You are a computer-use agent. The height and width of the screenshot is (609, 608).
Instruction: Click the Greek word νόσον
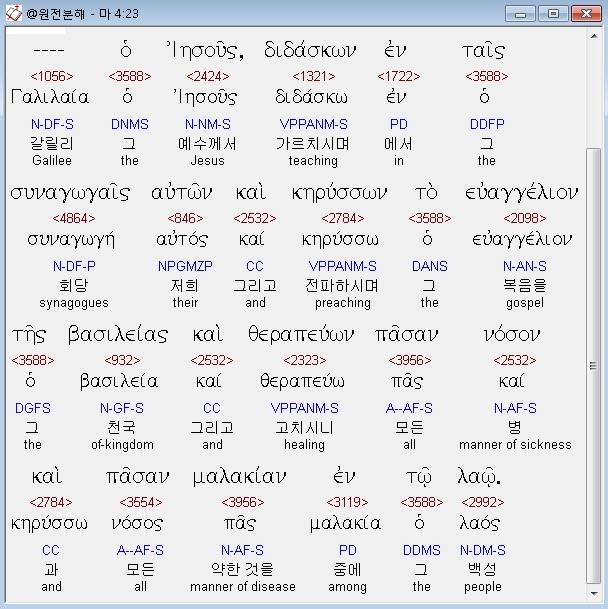click(x=512, y=335)
